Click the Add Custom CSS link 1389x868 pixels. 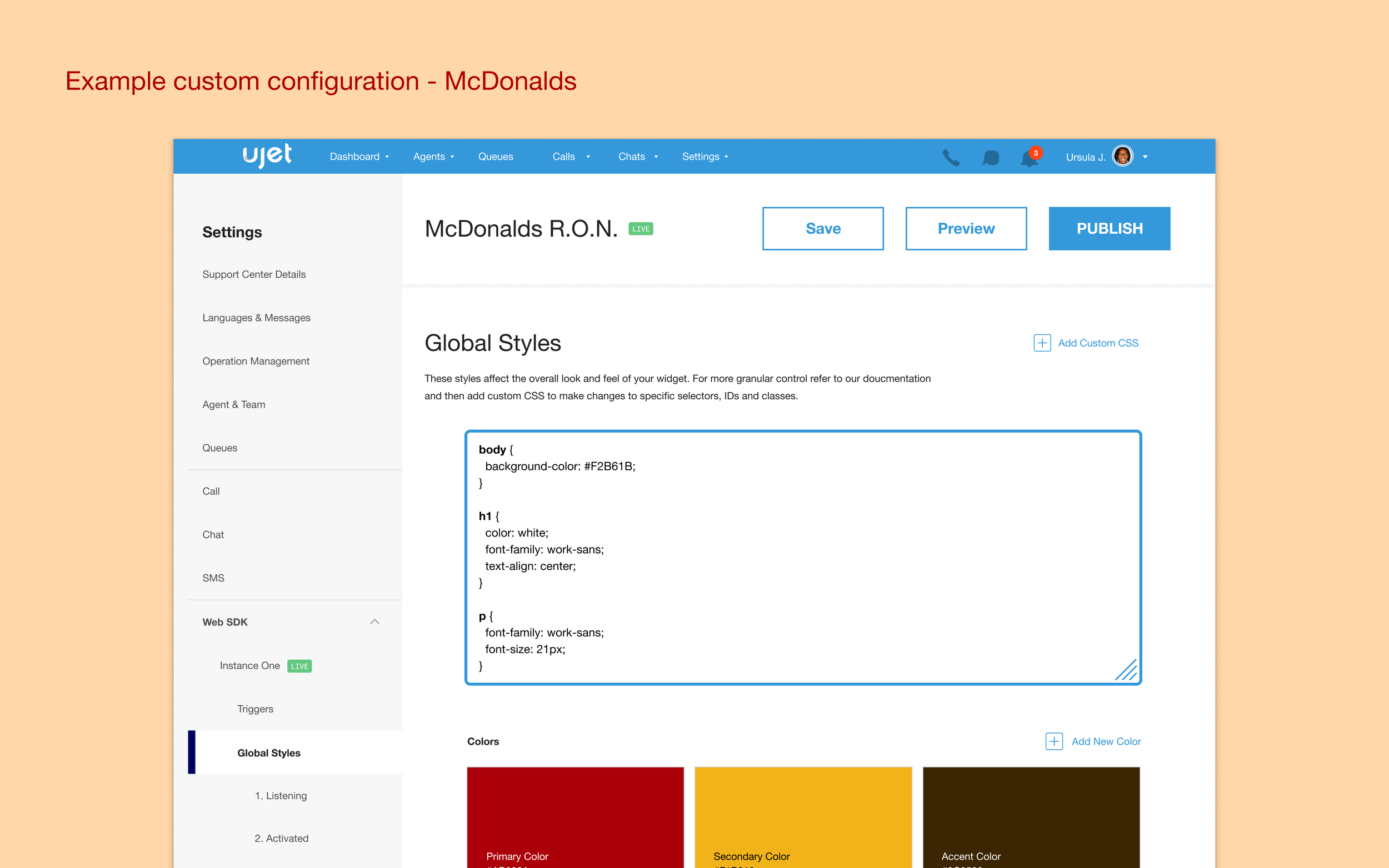tap(1098, 343)
